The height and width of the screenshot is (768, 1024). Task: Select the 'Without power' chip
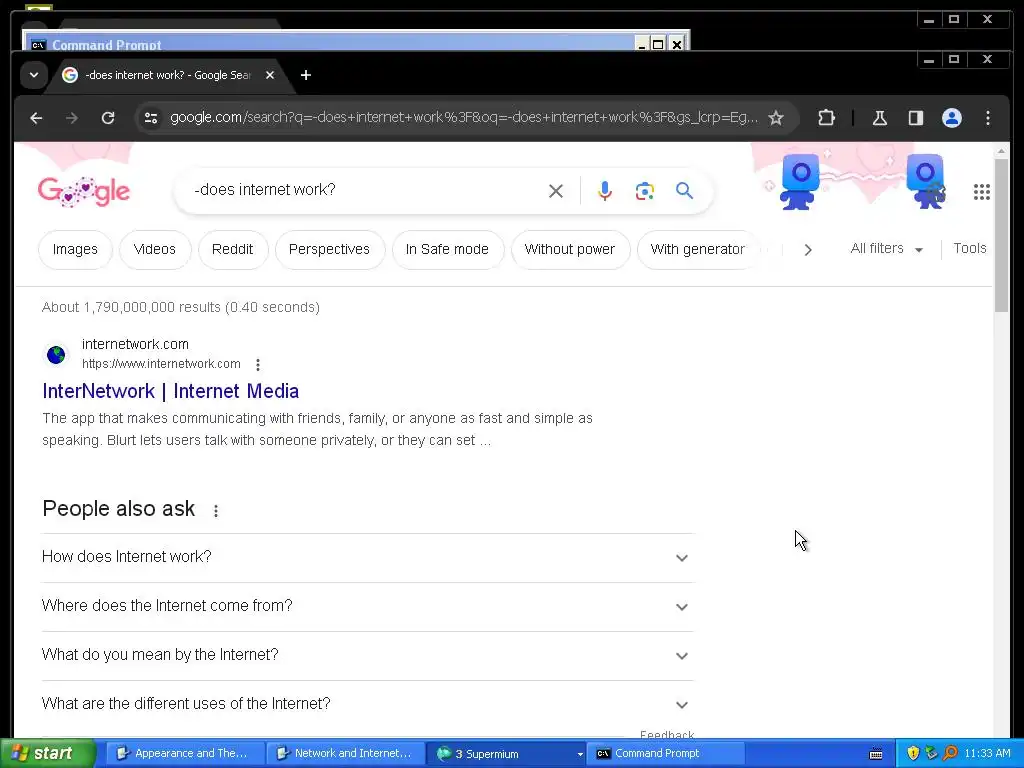point(569,249)
